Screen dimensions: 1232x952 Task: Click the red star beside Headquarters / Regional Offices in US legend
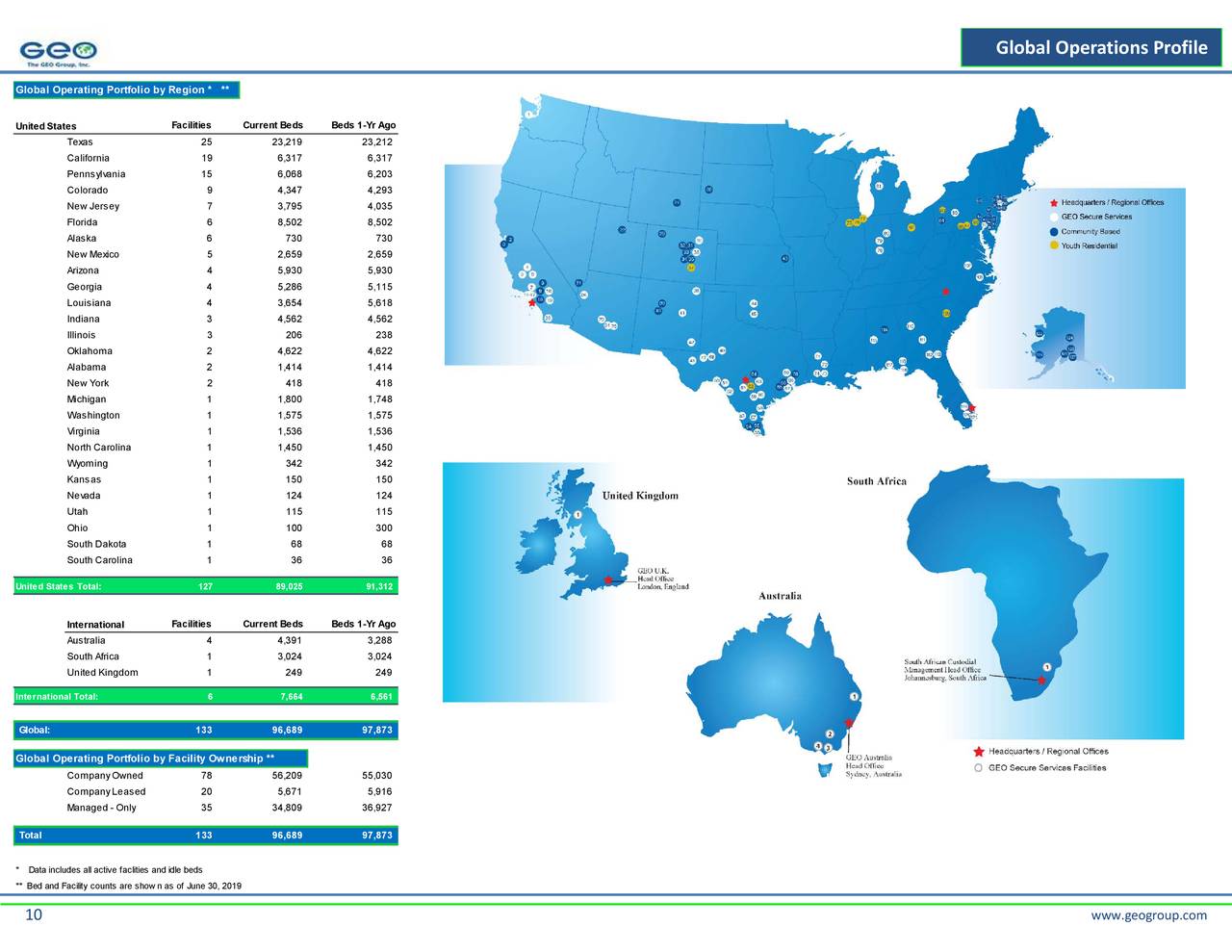coord(1054,203)
